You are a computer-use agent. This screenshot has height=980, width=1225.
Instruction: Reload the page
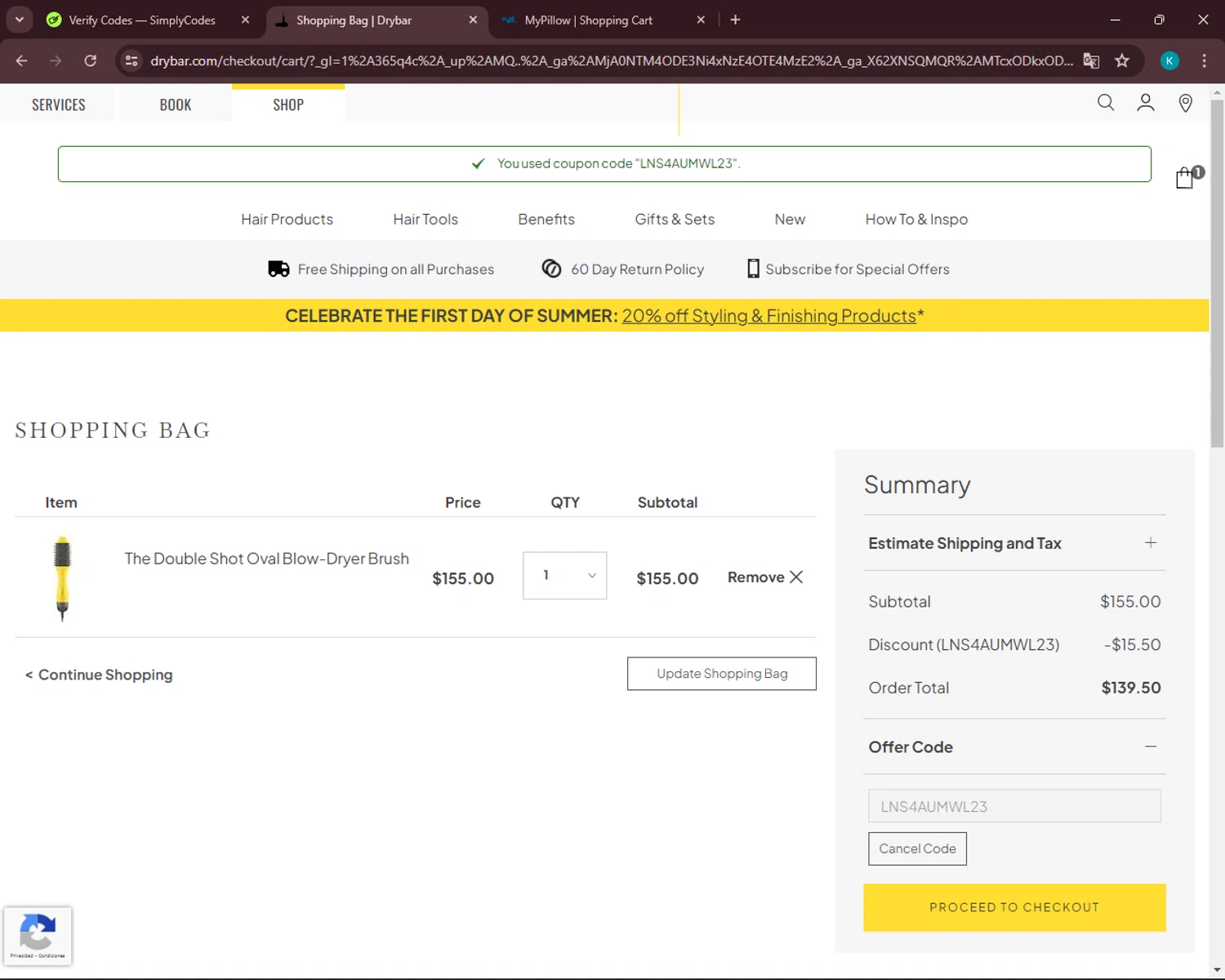click(91, 60)
